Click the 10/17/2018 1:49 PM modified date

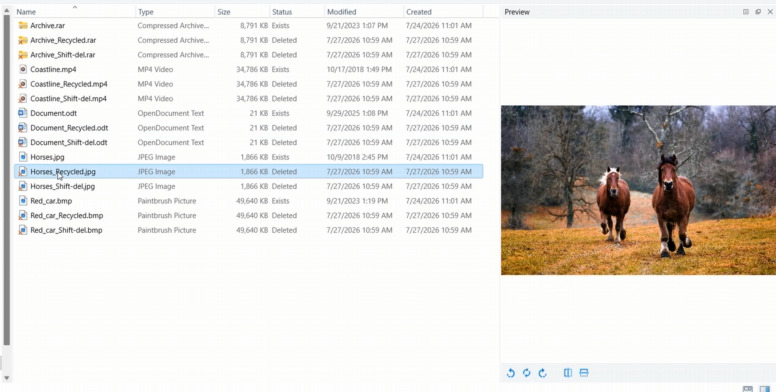pos(359,69)
